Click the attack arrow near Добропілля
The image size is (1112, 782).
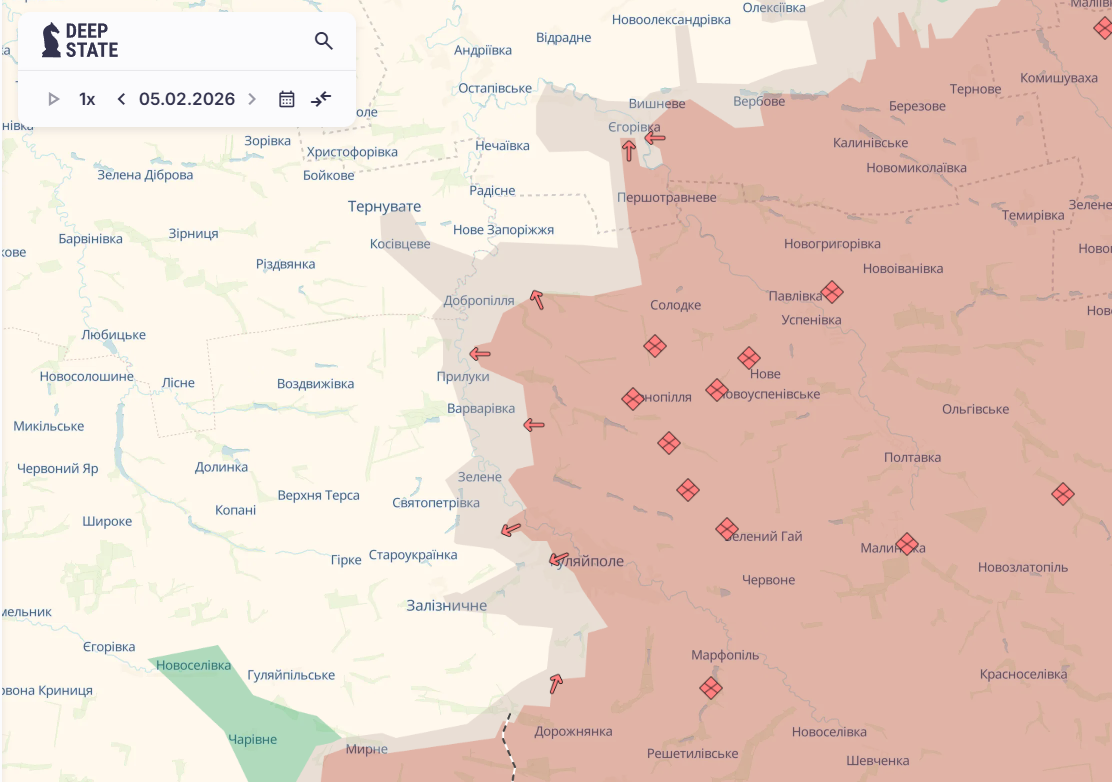(537, 299)
